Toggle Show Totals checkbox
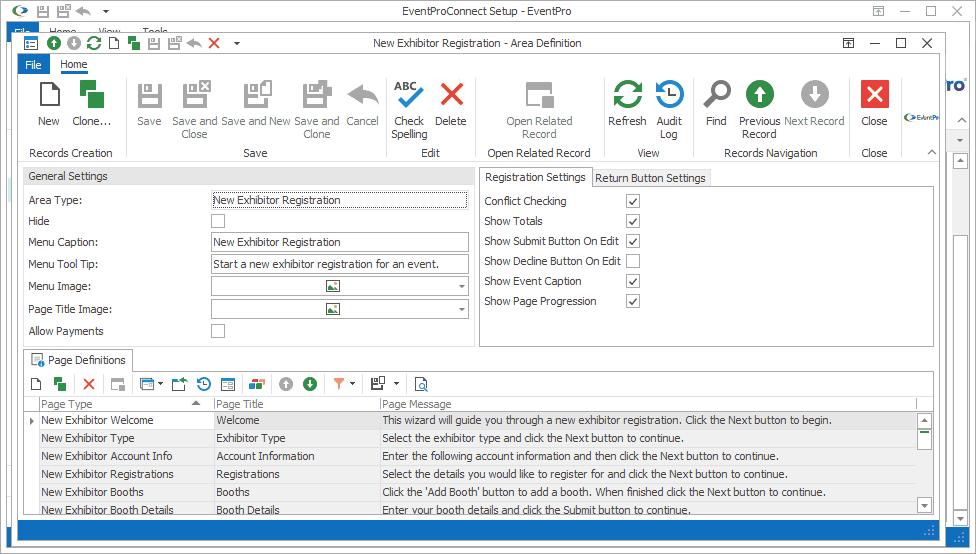Viewport: 976px width, 554px height. click(x=633, y=221)
